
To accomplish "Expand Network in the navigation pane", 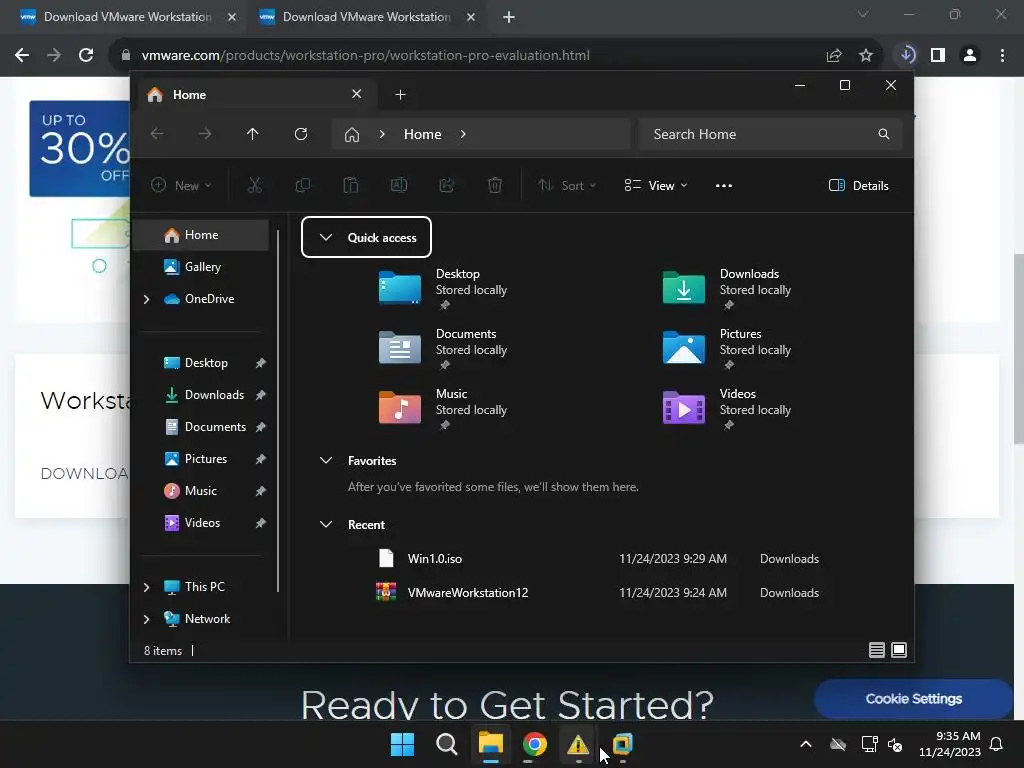I will point(146,619).
